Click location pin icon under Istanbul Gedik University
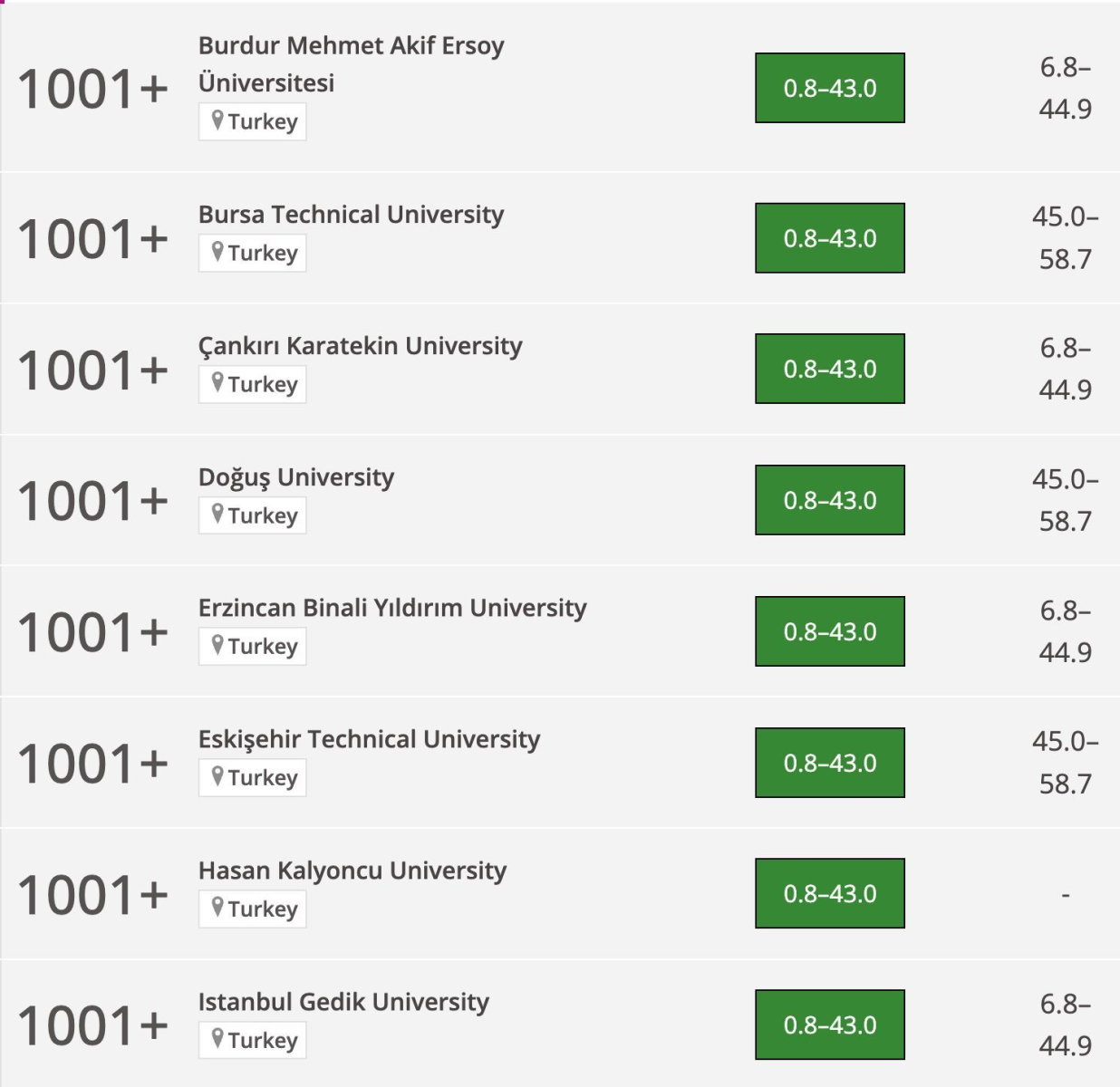This screenshot has height=1087, width=1120. pyautogui.click(x=217, y=1039)
